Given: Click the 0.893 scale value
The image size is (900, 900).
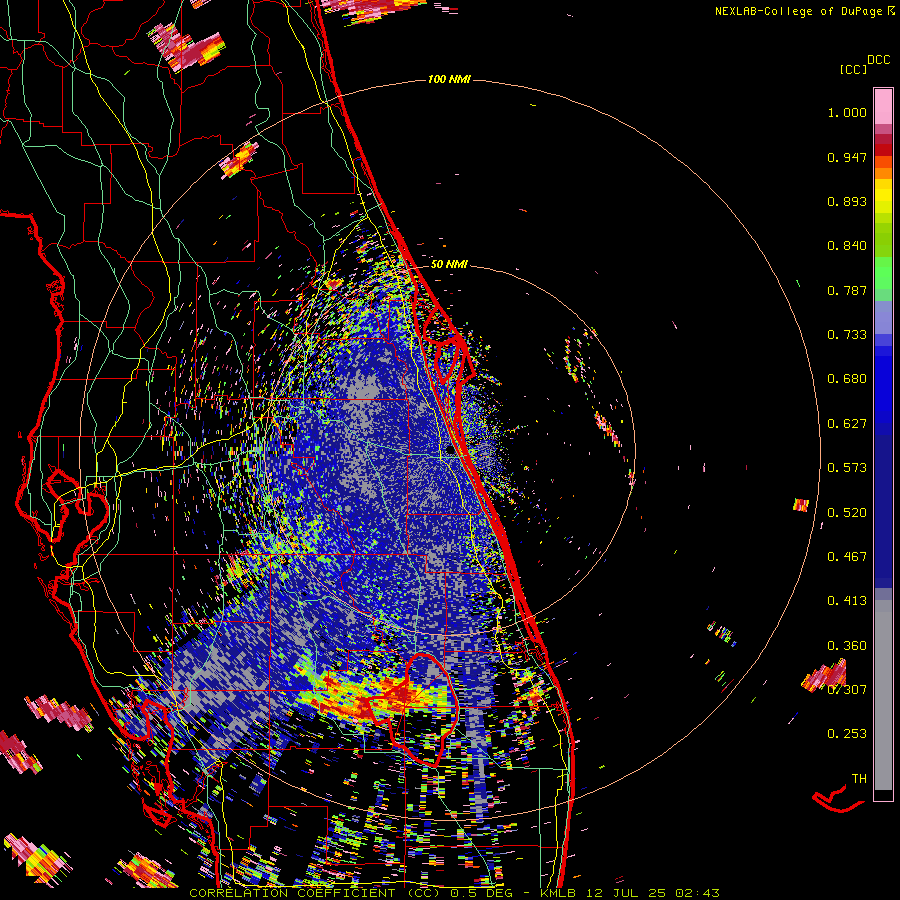Looking at the screenshot, I should click(x=847, y=201).
